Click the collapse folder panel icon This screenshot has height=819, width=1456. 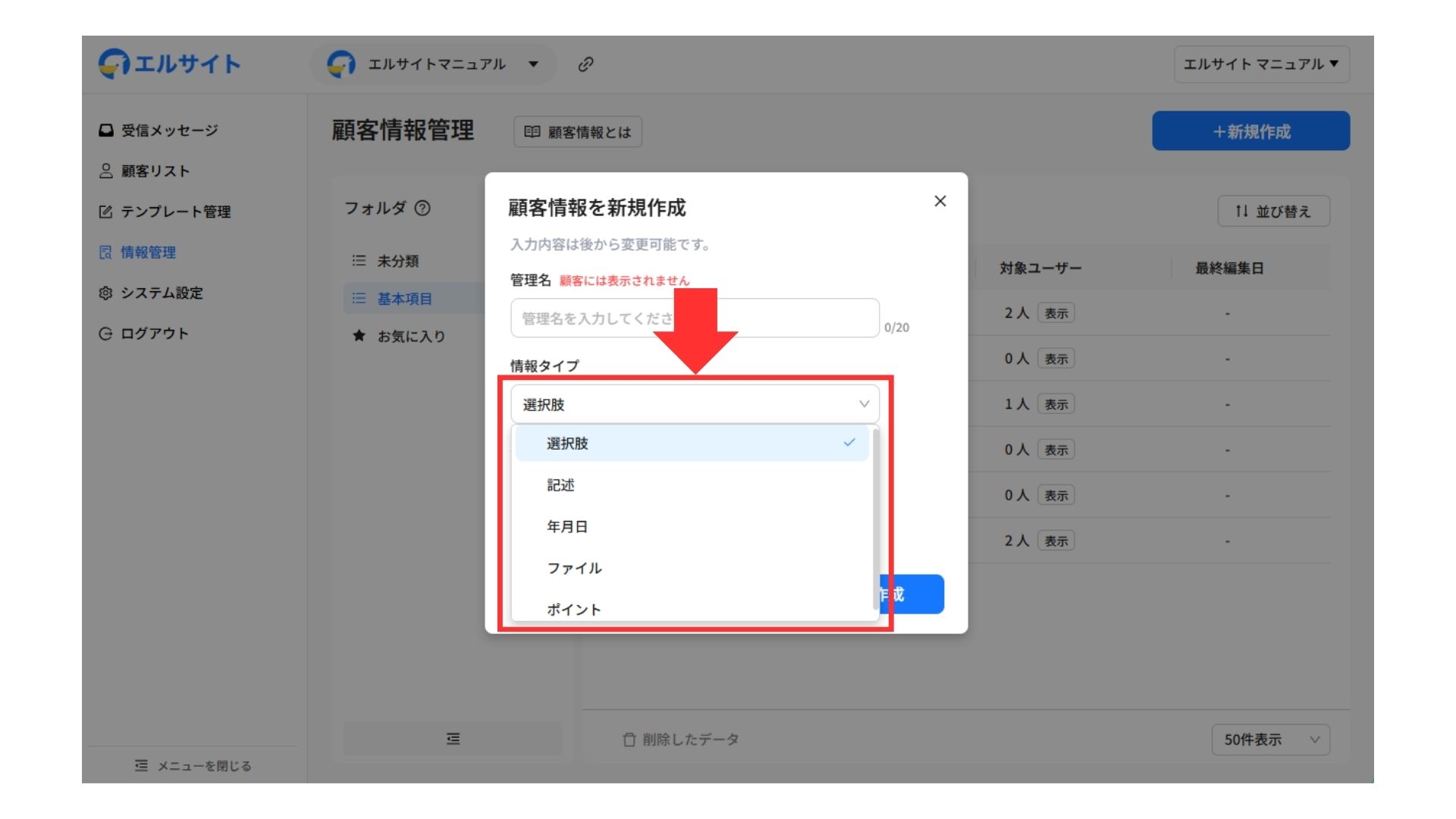pos(453,739)
